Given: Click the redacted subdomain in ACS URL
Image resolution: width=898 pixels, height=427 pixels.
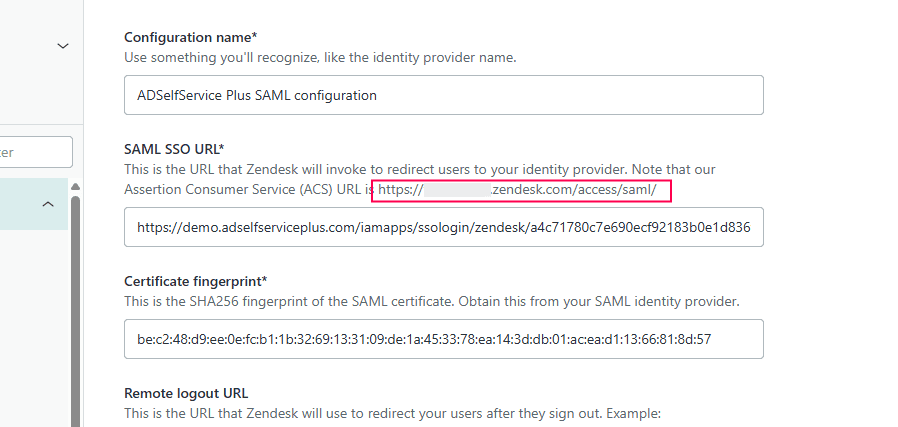Looking at the screenshot, I should click(457, 189).
